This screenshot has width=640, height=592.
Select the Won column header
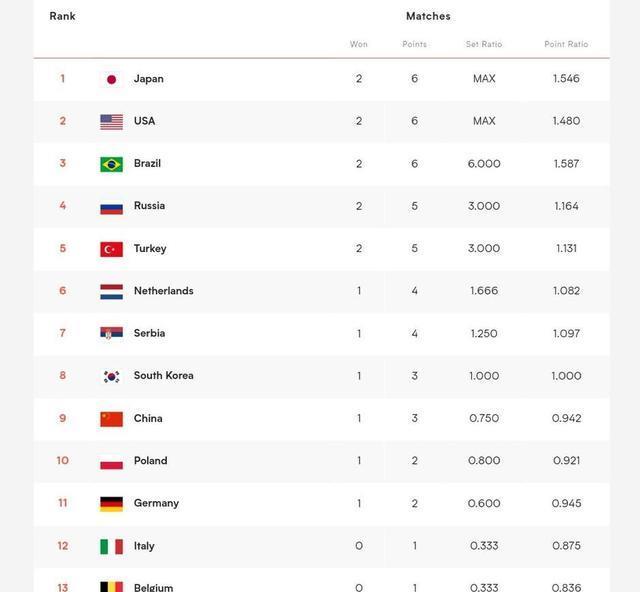coord(358,44)
